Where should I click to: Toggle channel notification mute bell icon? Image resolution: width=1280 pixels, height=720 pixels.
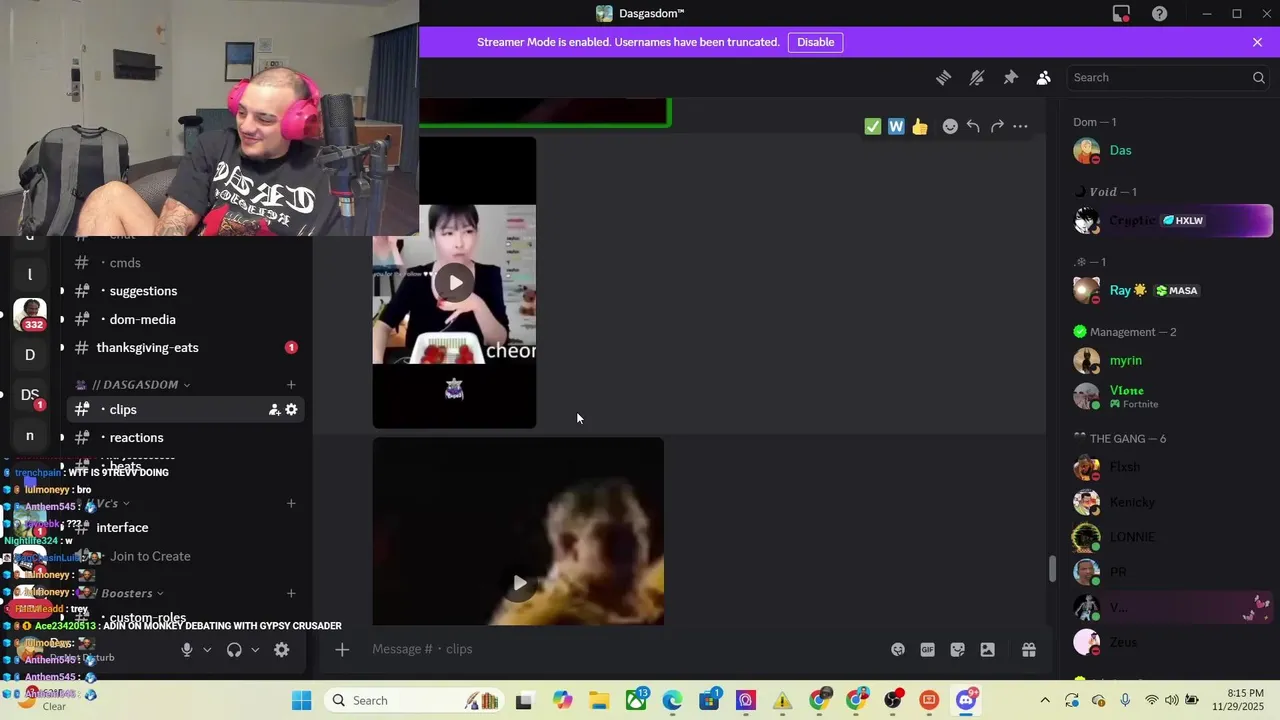coord(977,77)
